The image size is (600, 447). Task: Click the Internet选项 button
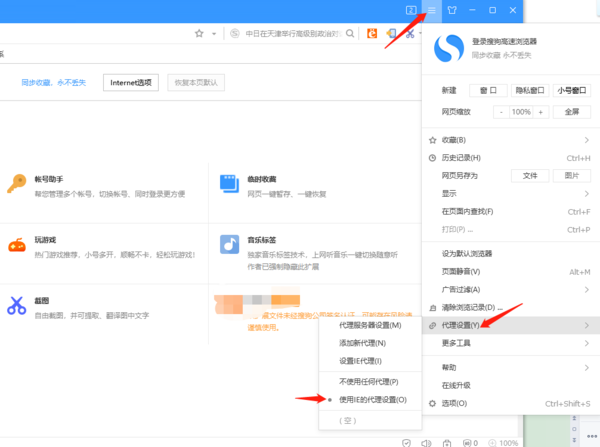pos(130,82)
